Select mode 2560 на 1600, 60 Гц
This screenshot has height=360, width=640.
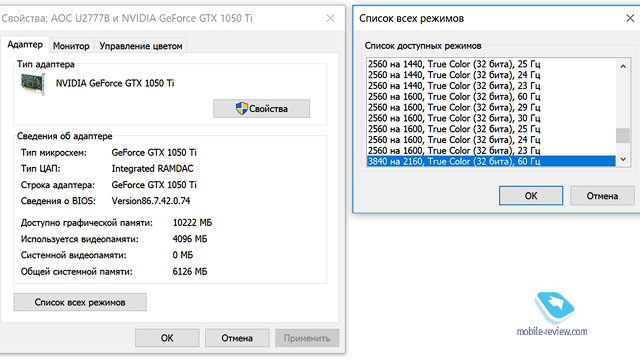(x=491, y=96)
